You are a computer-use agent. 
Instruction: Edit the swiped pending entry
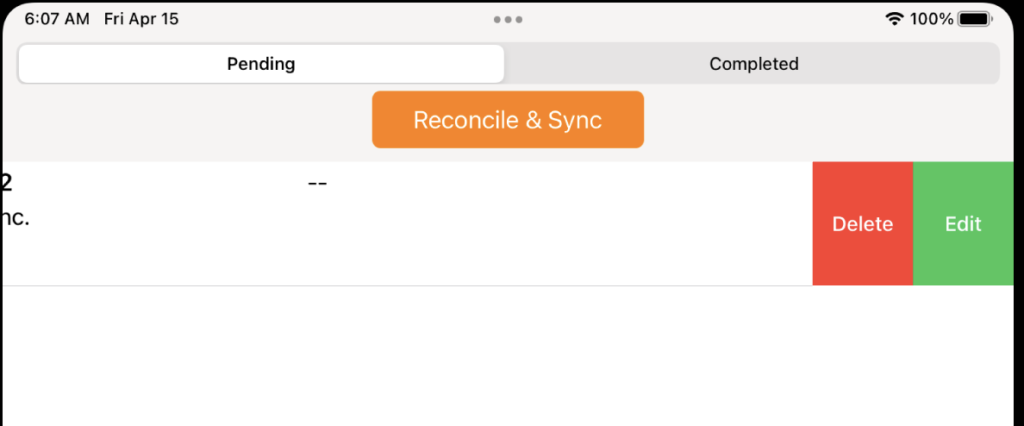(x=963, y=223)
